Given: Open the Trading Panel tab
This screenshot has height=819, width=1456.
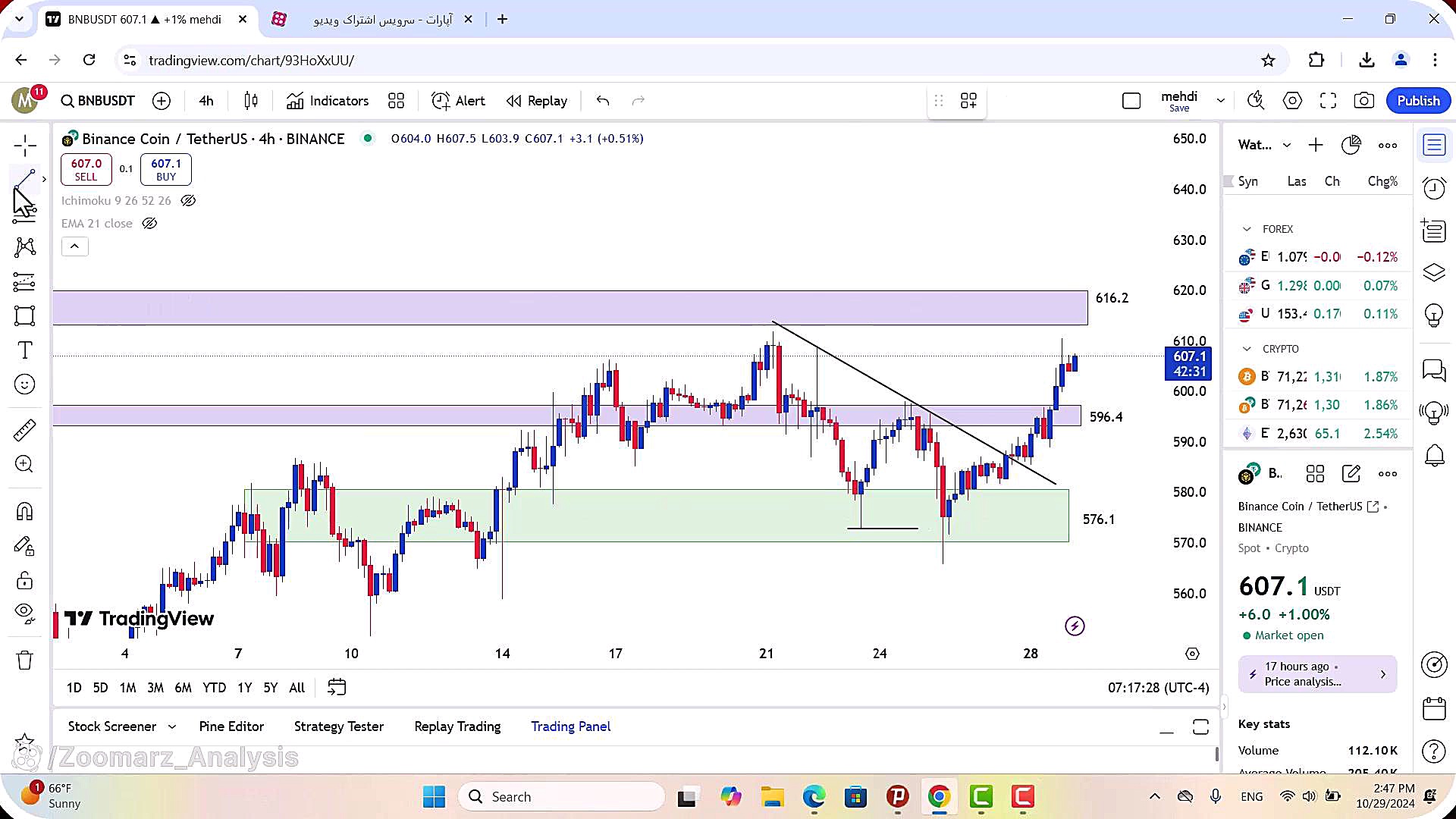Looking at the screenshot, I should (x=570, y=726).
